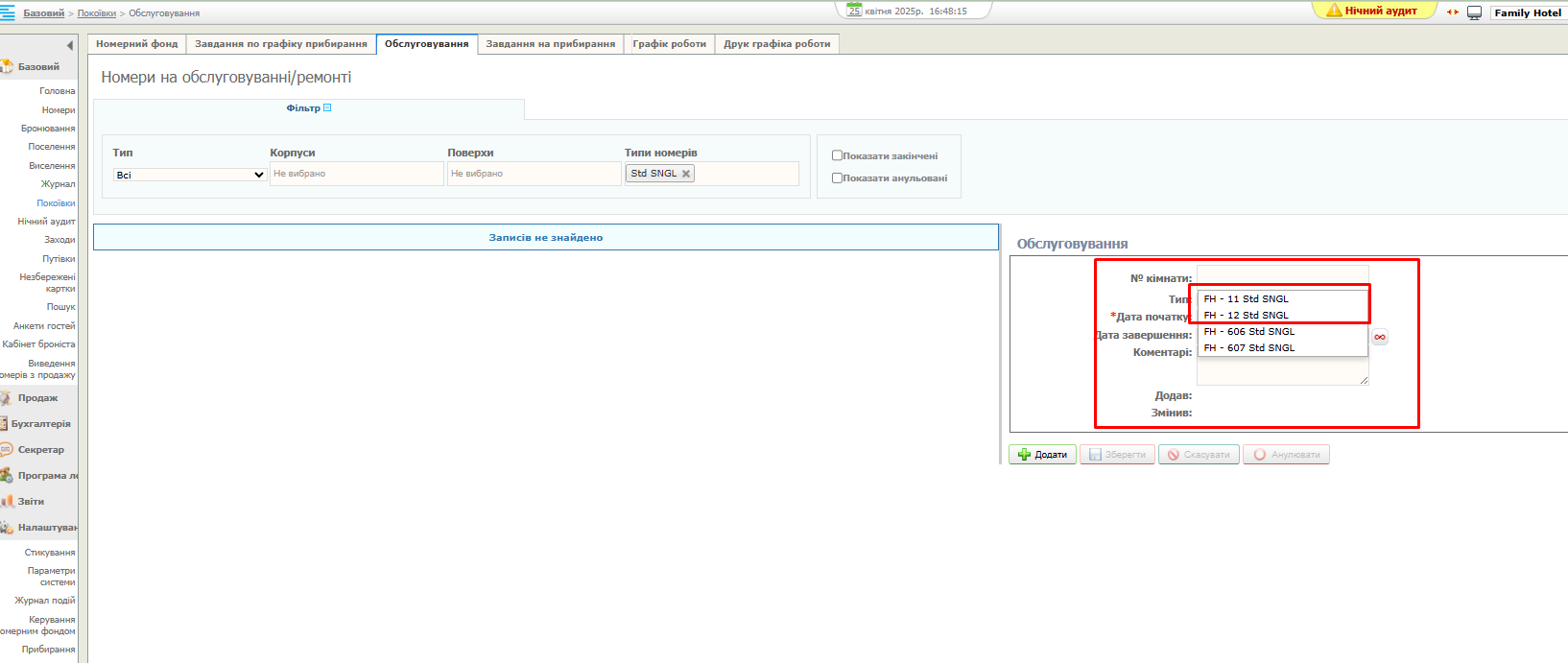Switch to the Номерний фонд tab
The width and height of the screenshot is (1568, 663).
point(137,44)
